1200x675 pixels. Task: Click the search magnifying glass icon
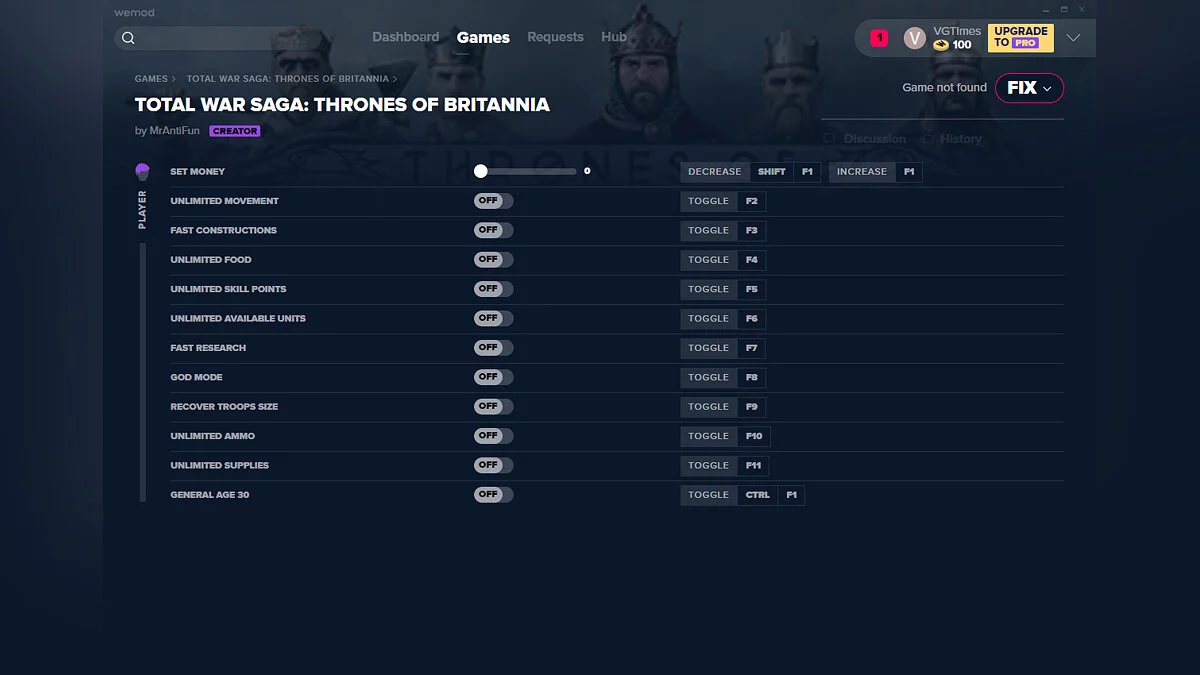point(128,37)
